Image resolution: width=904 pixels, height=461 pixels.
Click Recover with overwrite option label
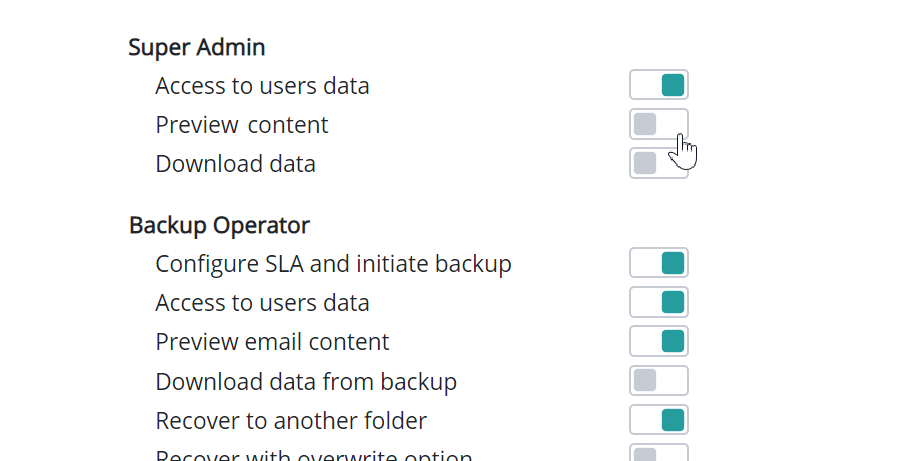point(313,456)
